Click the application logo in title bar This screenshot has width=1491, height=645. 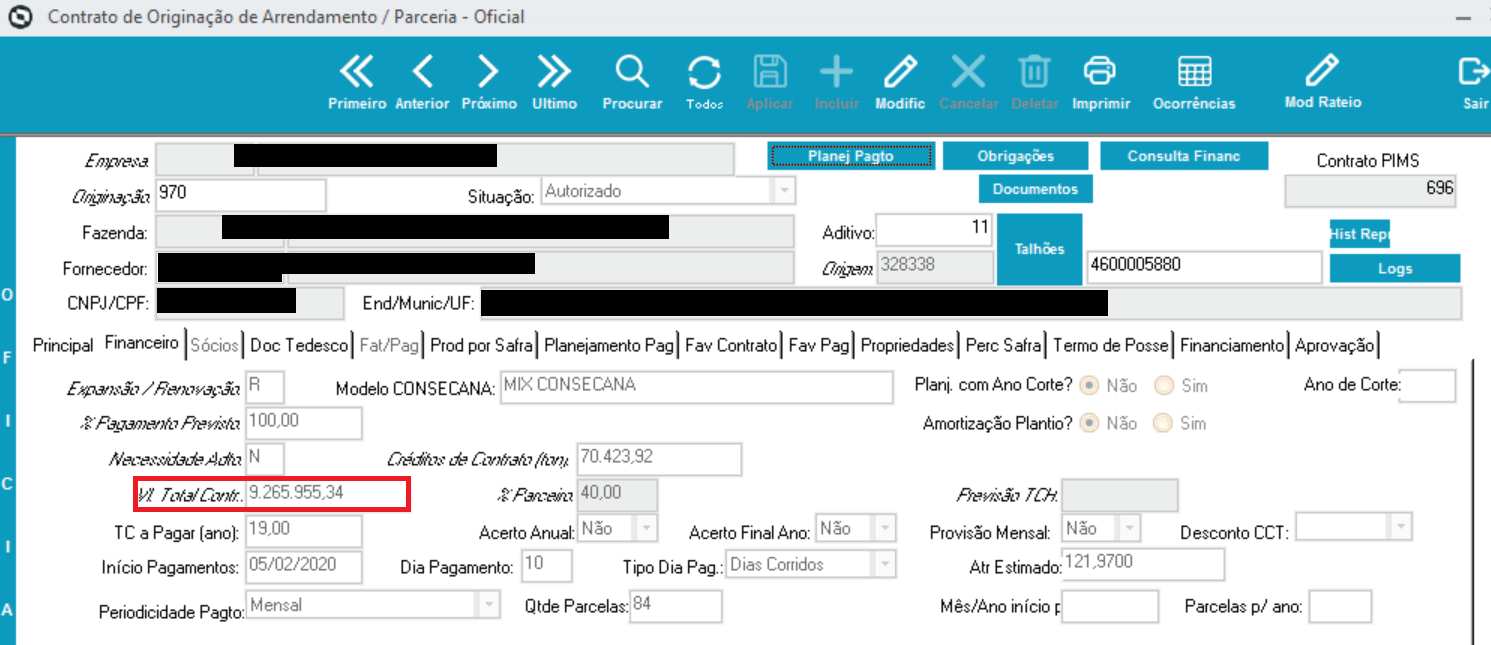[20, 17]
